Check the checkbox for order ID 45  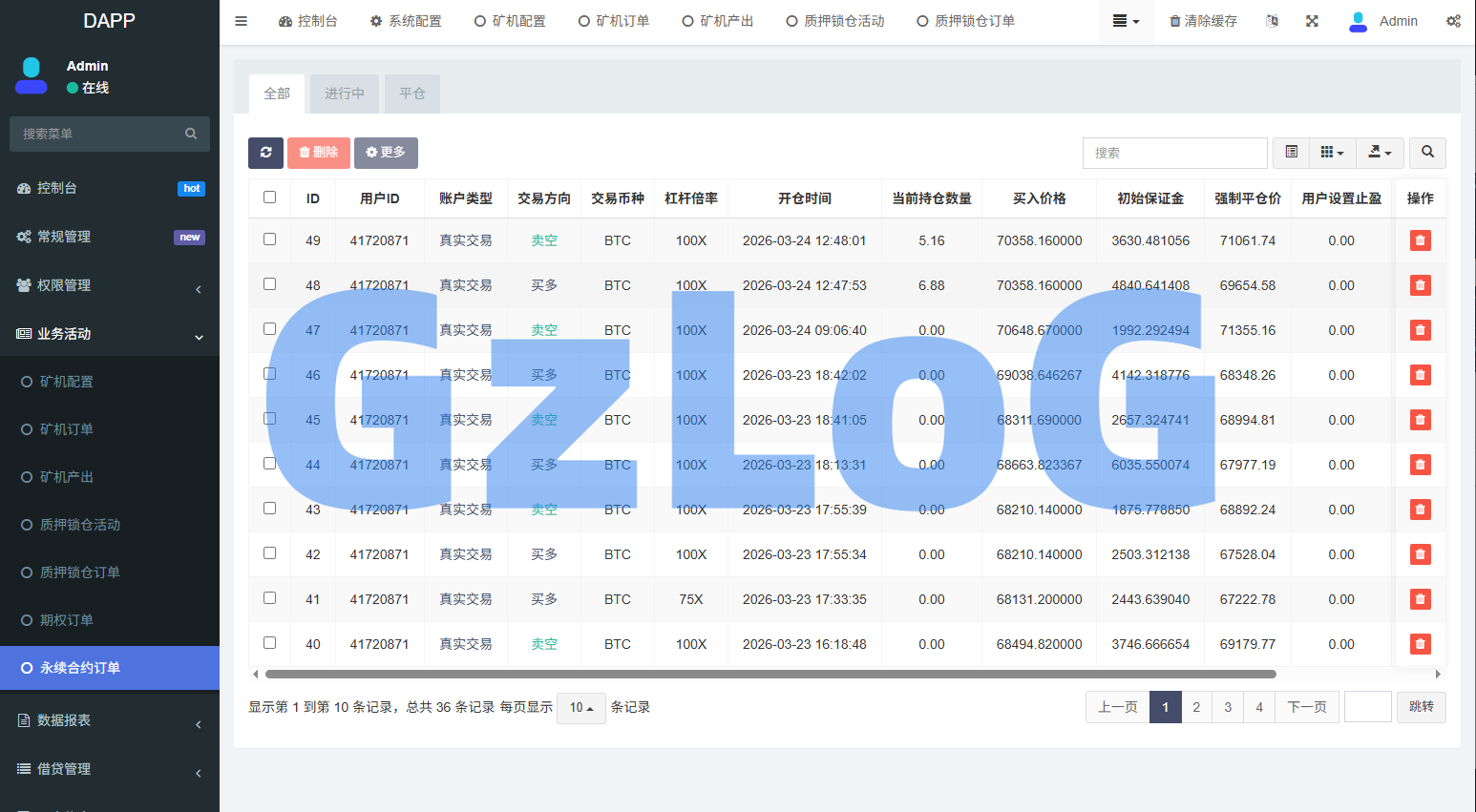270,420
